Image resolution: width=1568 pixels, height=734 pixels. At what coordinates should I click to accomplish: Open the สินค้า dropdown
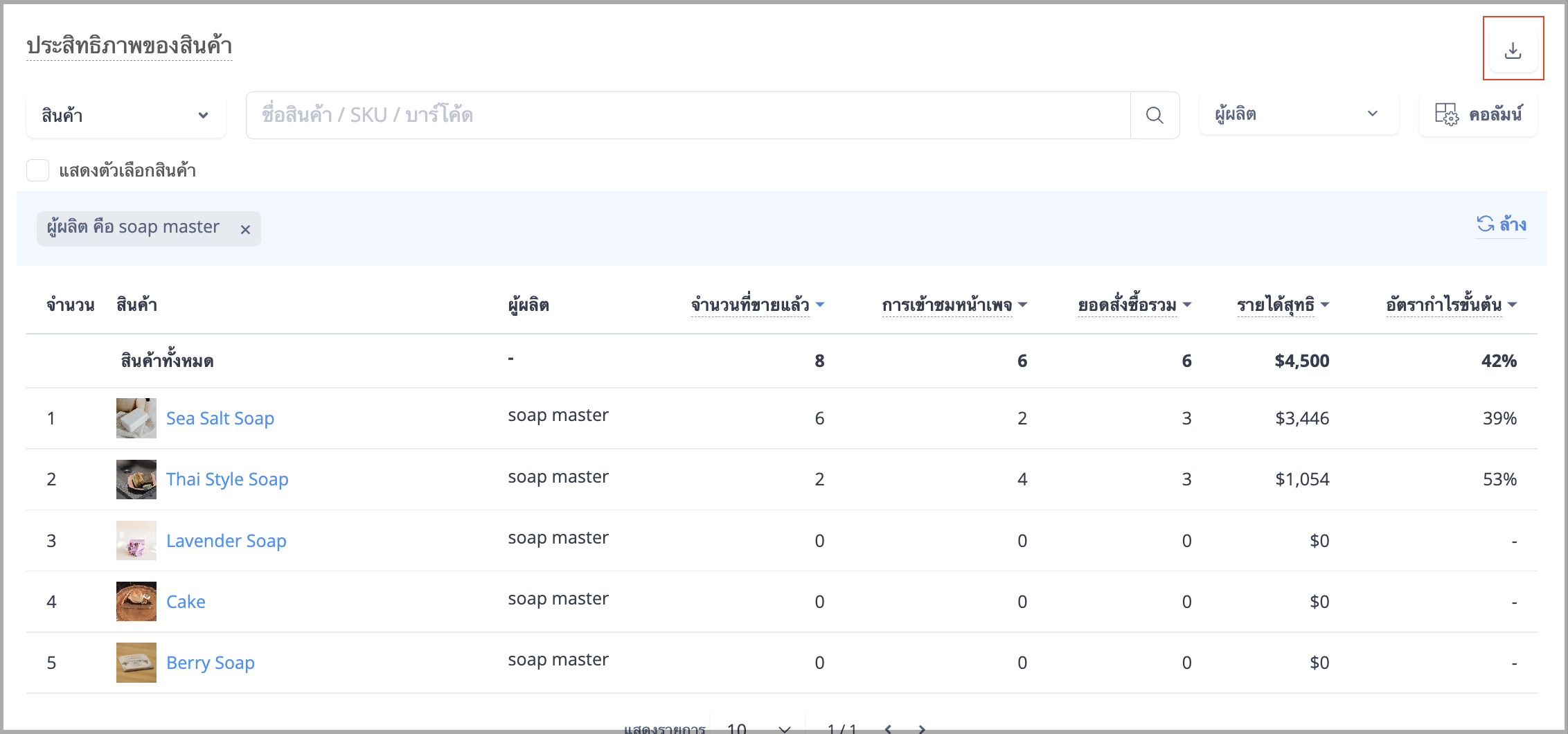pos(126,115)
